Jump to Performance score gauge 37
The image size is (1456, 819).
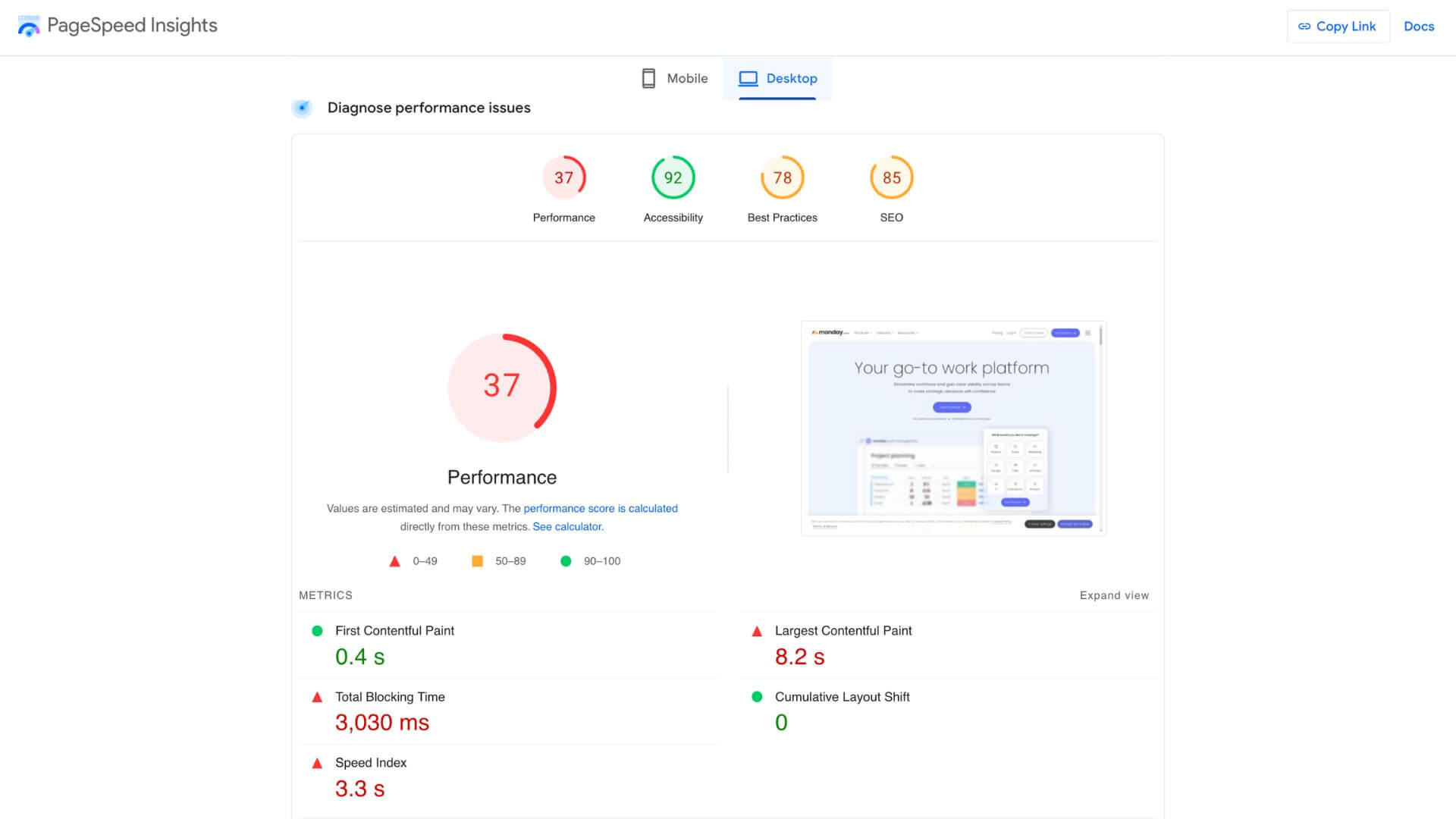coord(563,177)
